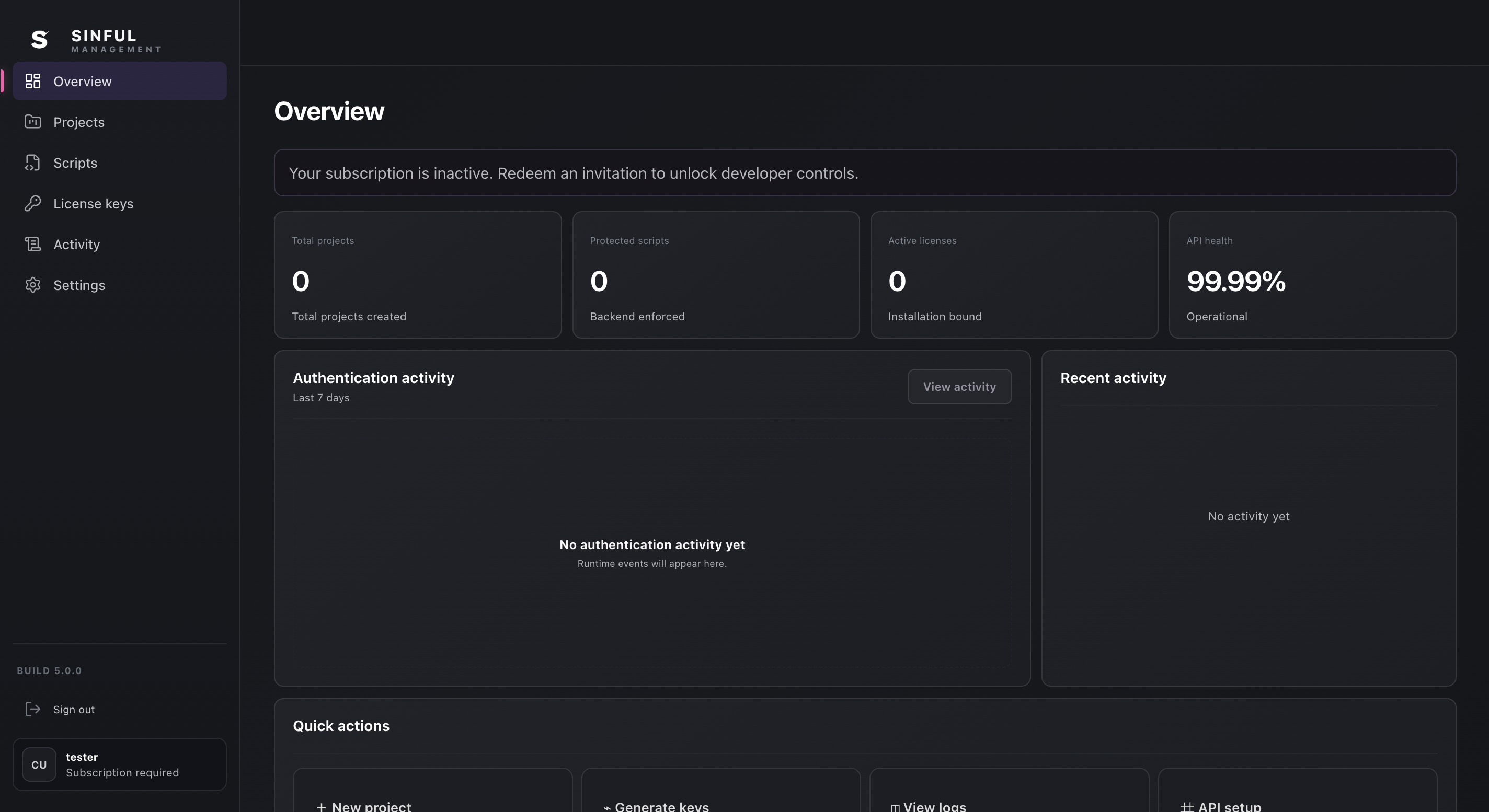Click the Protected scripts stat card
This screenshot has height=812, width=1489.
coord(716,274)
